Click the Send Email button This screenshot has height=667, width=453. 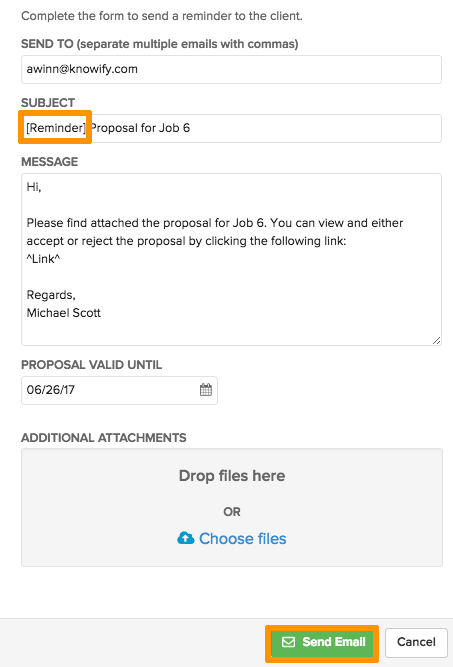[322, 642]
